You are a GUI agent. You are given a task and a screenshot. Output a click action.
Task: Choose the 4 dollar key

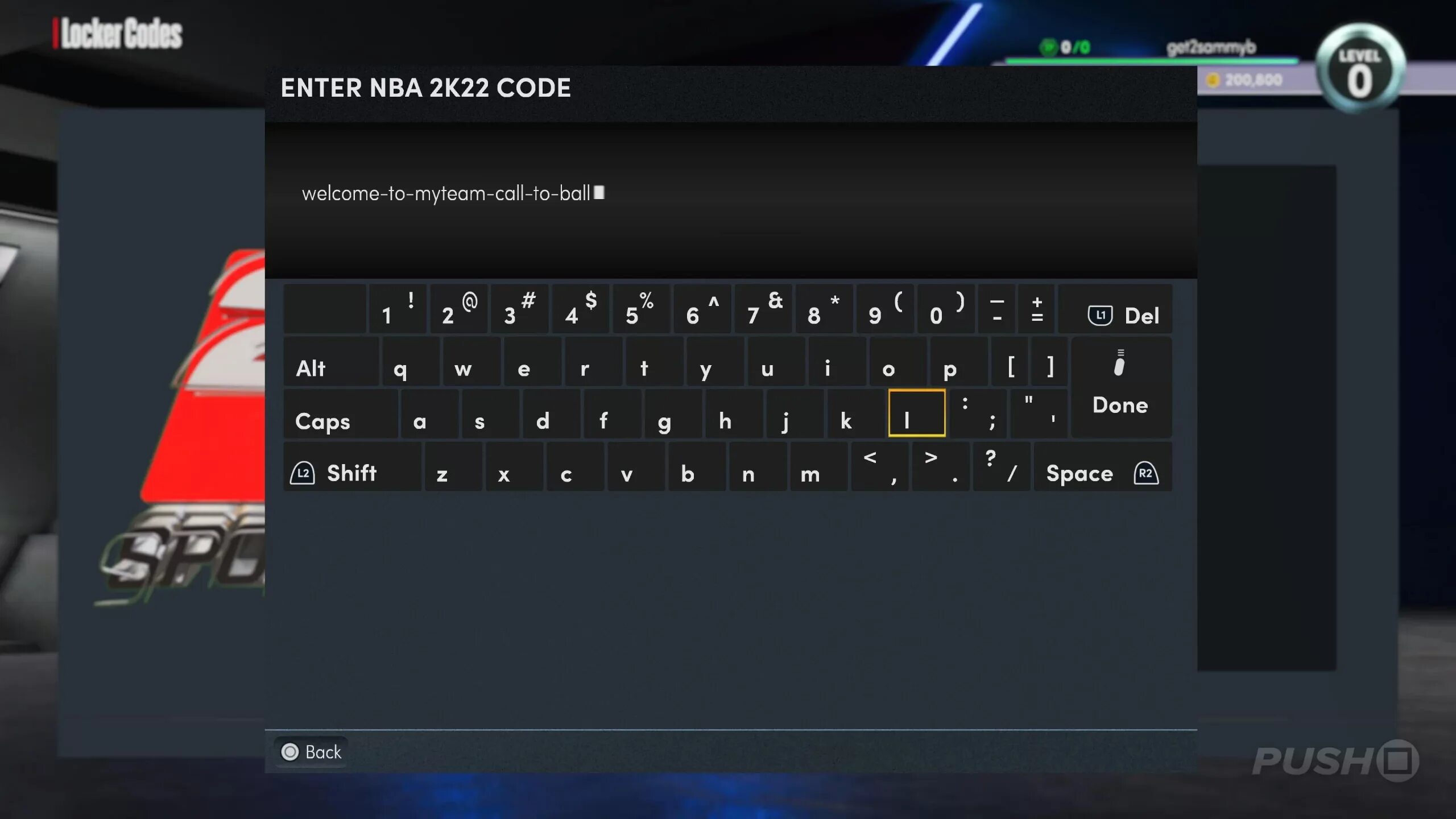(x=580, y=309)
